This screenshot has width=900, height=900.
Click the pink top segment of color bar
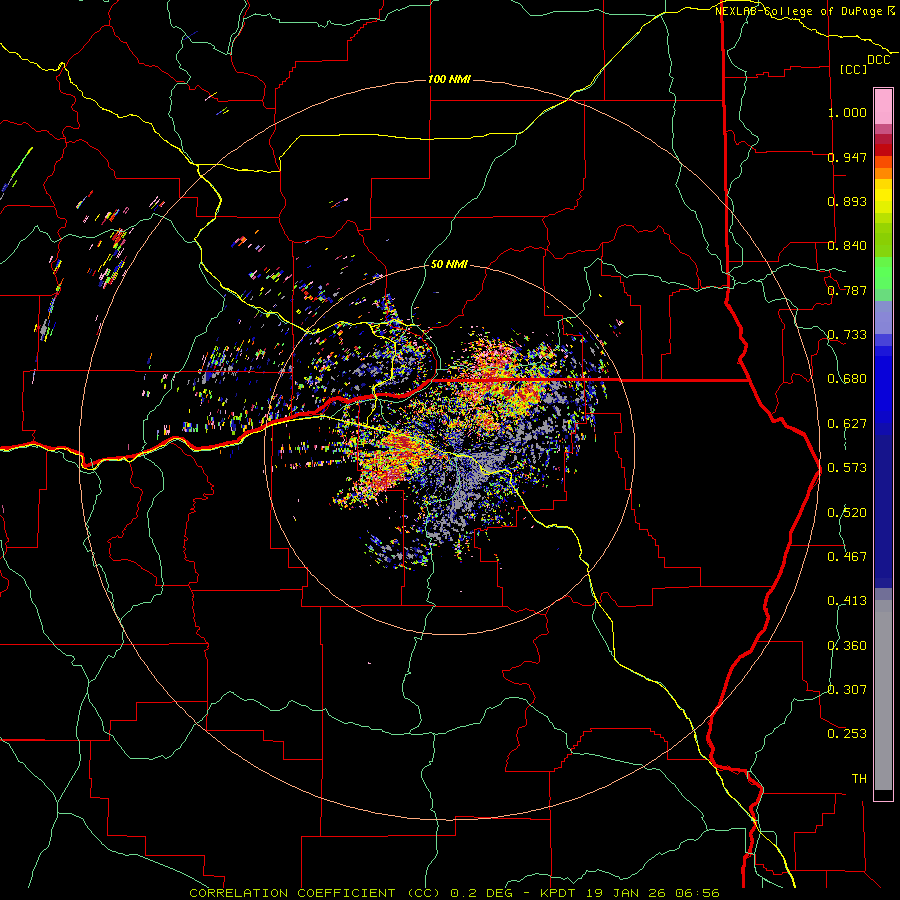[x=883, y=106]
